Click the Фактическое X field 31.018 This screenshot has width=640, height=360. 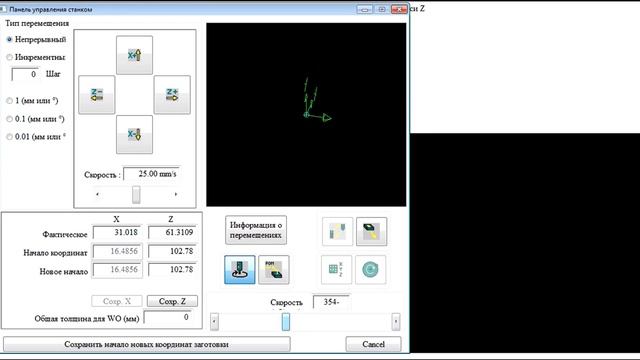pos(117,232)
